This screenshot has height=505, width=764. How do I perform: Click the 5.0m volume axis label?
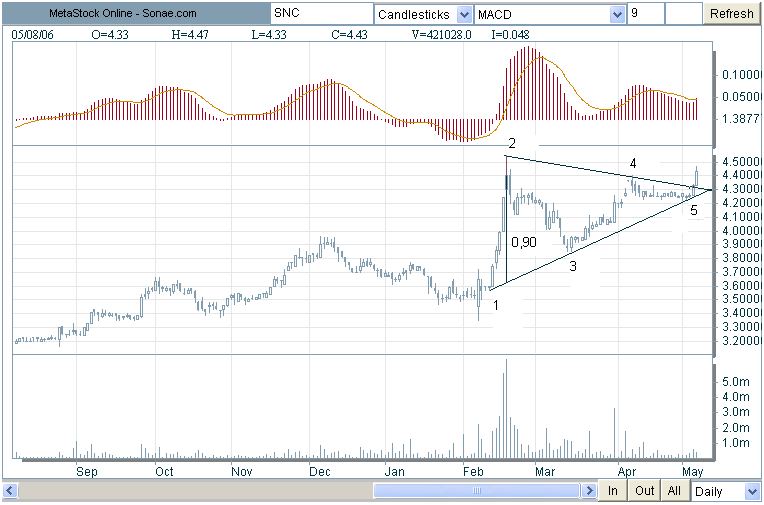pos(736,381)
